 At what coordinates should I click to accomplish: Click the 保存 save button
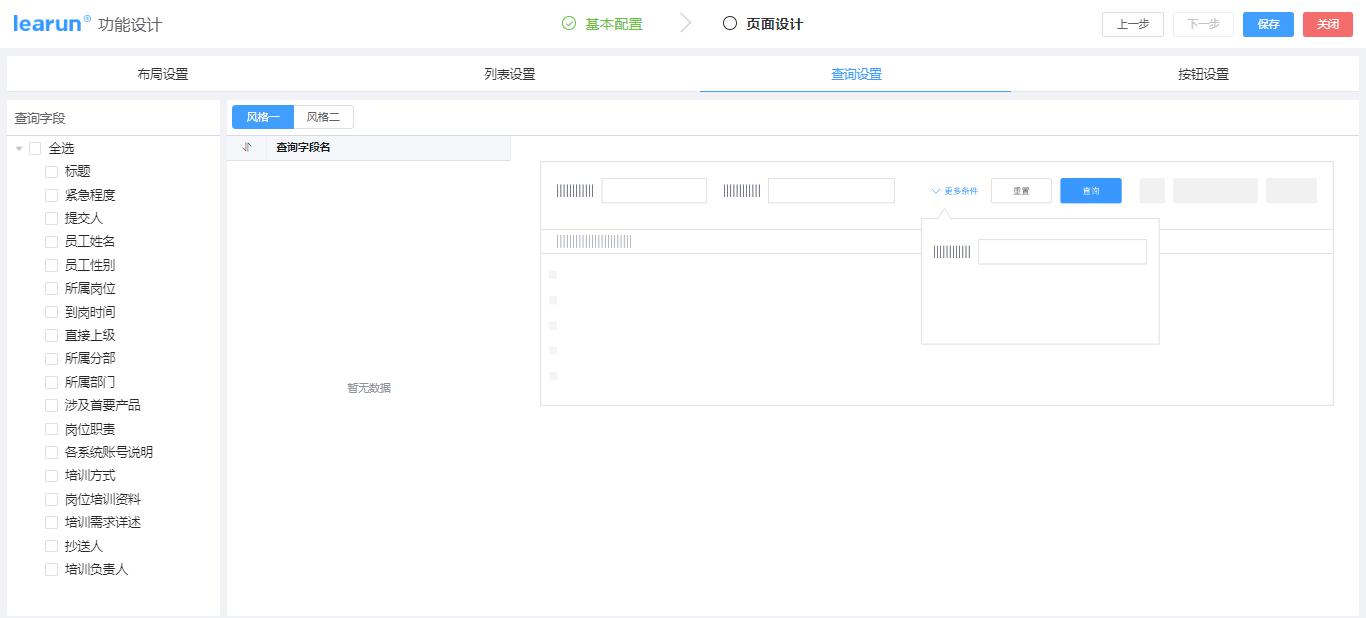[1267, 24]
